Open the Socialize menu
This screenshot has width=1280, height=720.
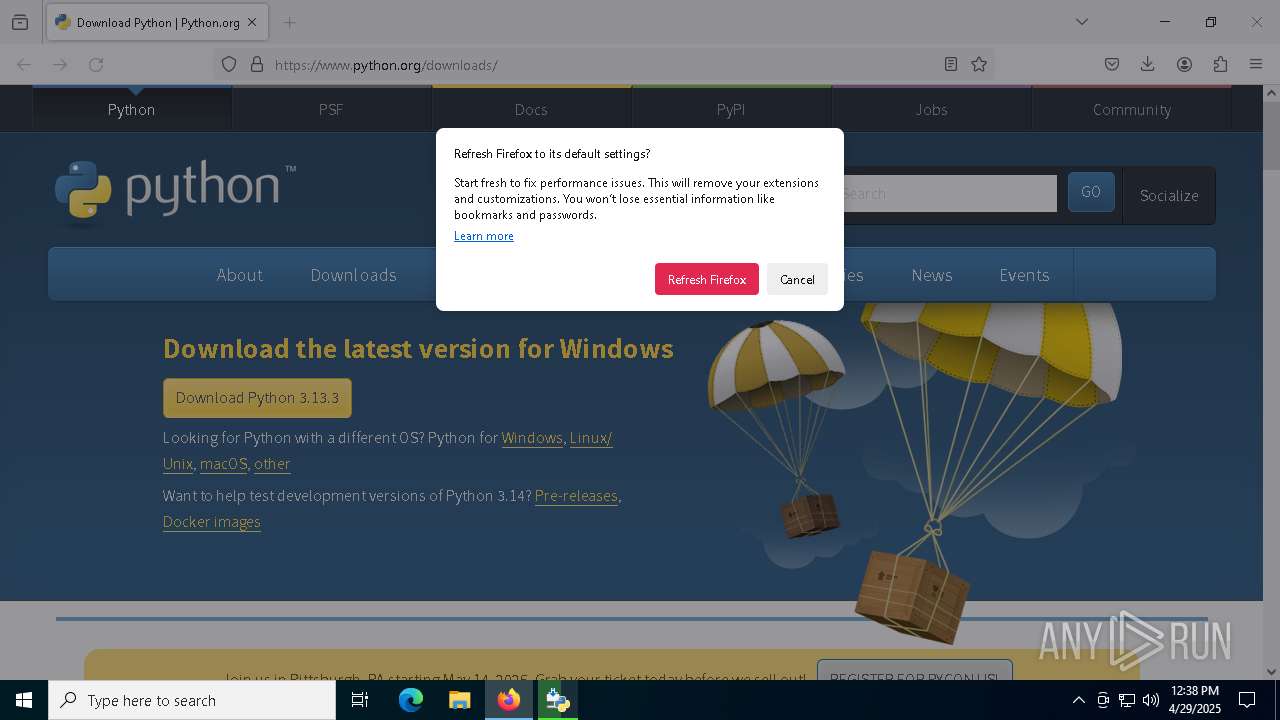click(x=1169, y=195)
